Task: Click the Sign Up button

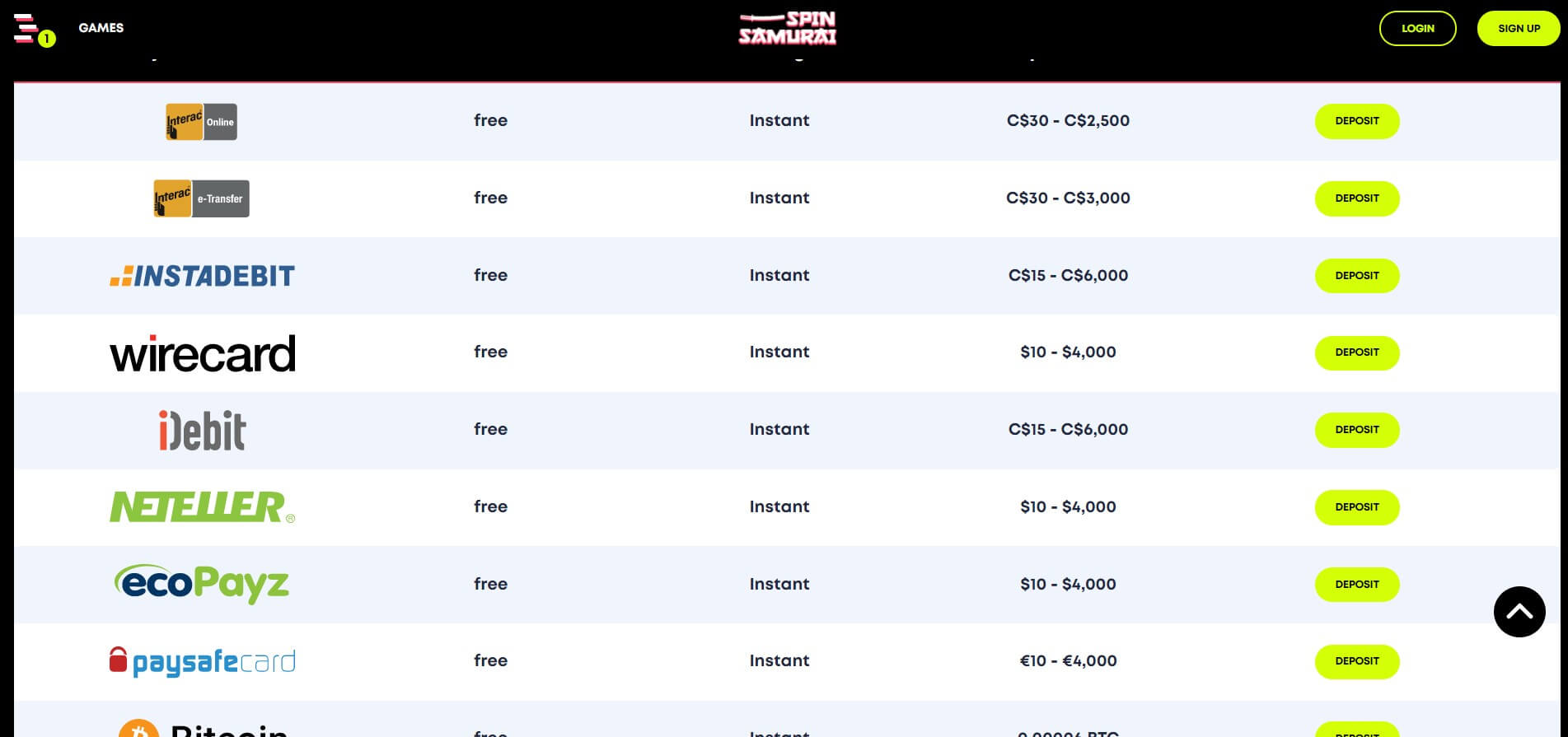Action: [1519, 28]
